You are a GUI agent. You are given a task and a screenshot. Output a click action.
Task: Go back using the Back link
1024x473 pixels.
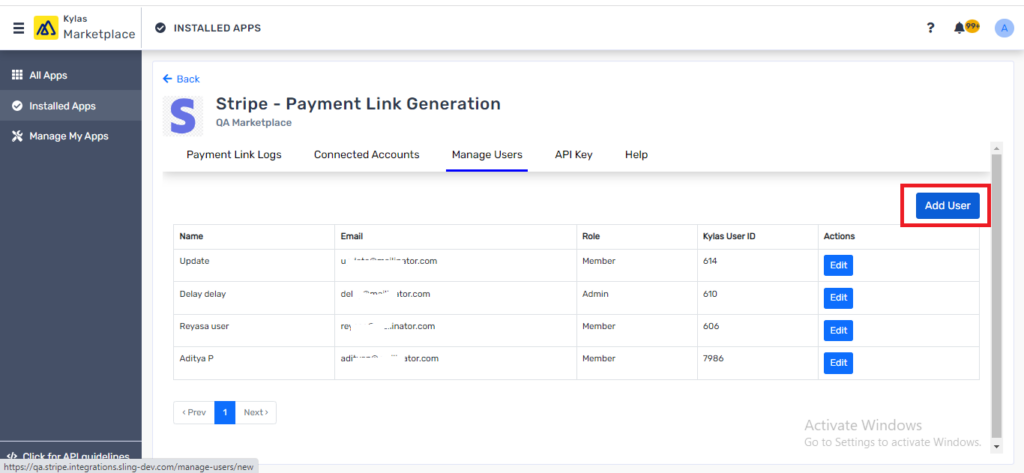(x=181, y=79)
